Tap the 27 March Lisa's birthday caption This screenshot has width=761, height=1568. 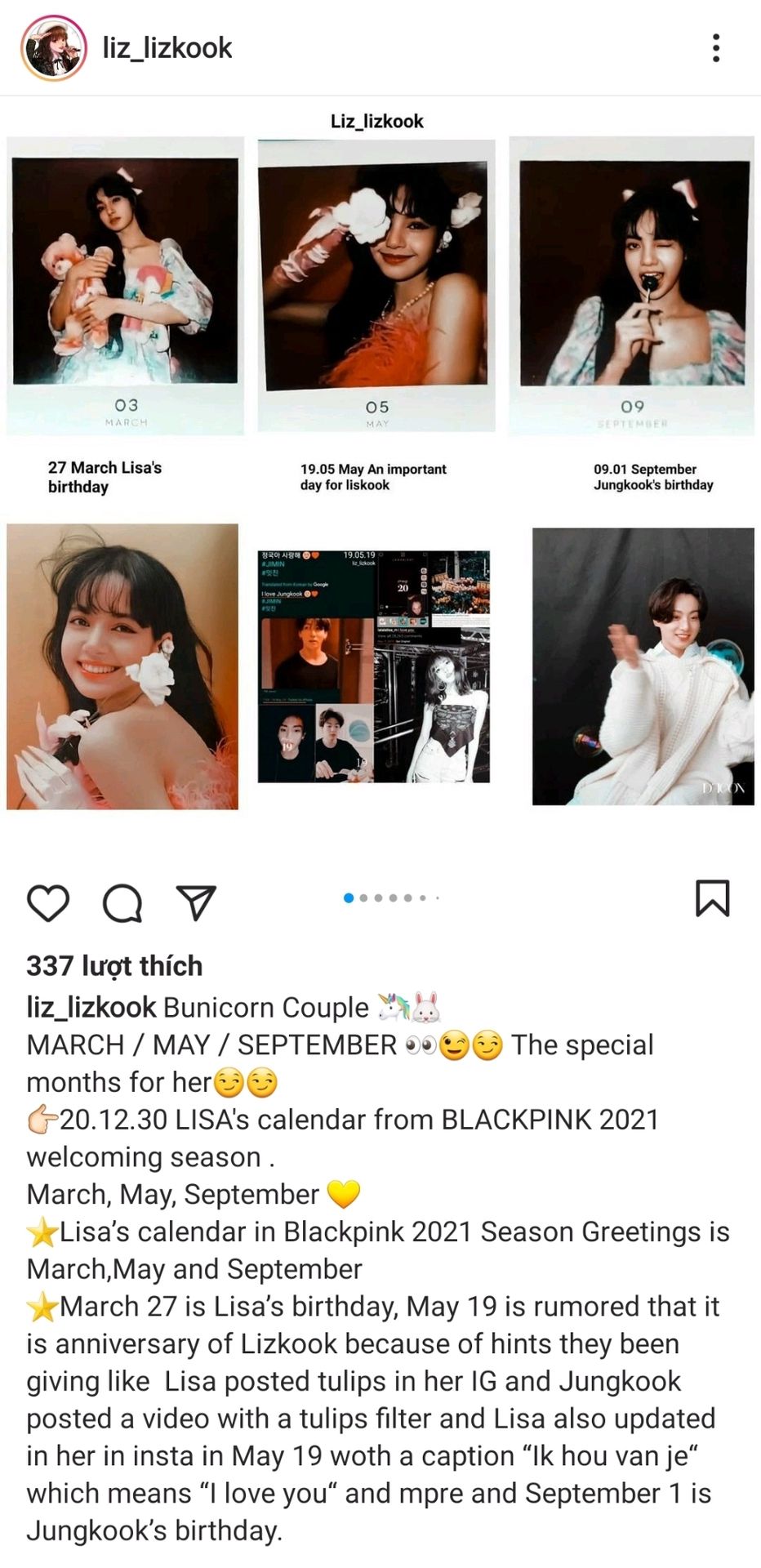tap(105, 477)
